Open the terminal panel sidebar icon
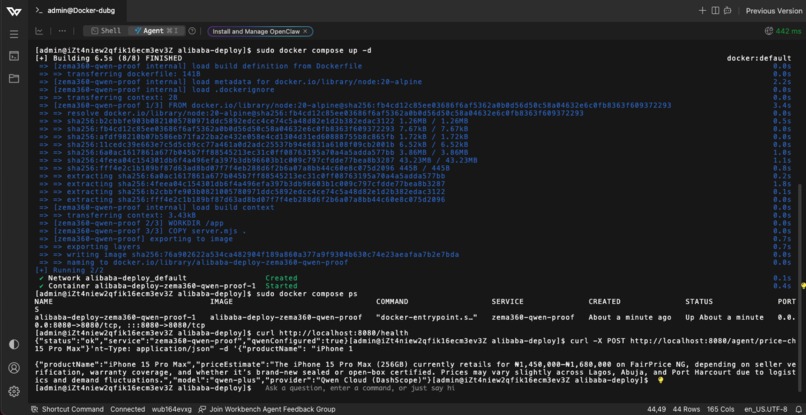The image size is (806, 415). 14,56
